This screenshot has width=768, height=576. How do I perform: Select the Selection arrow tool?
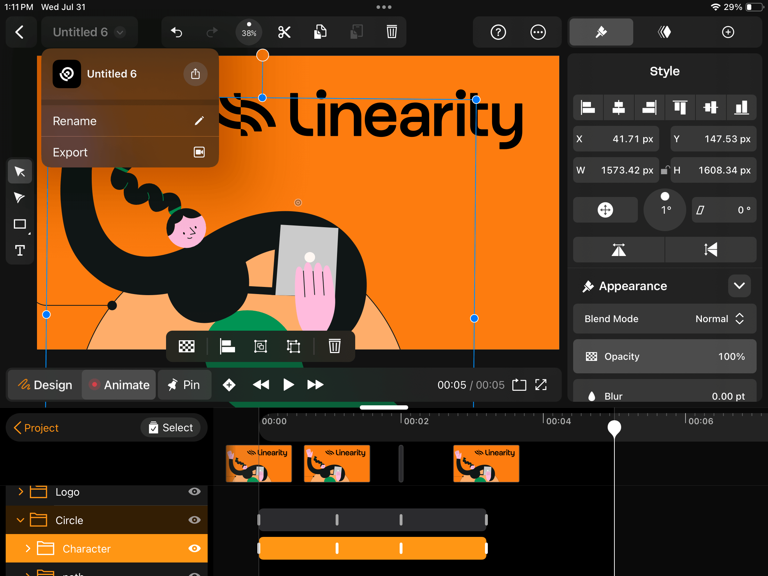tap(20, 171)
